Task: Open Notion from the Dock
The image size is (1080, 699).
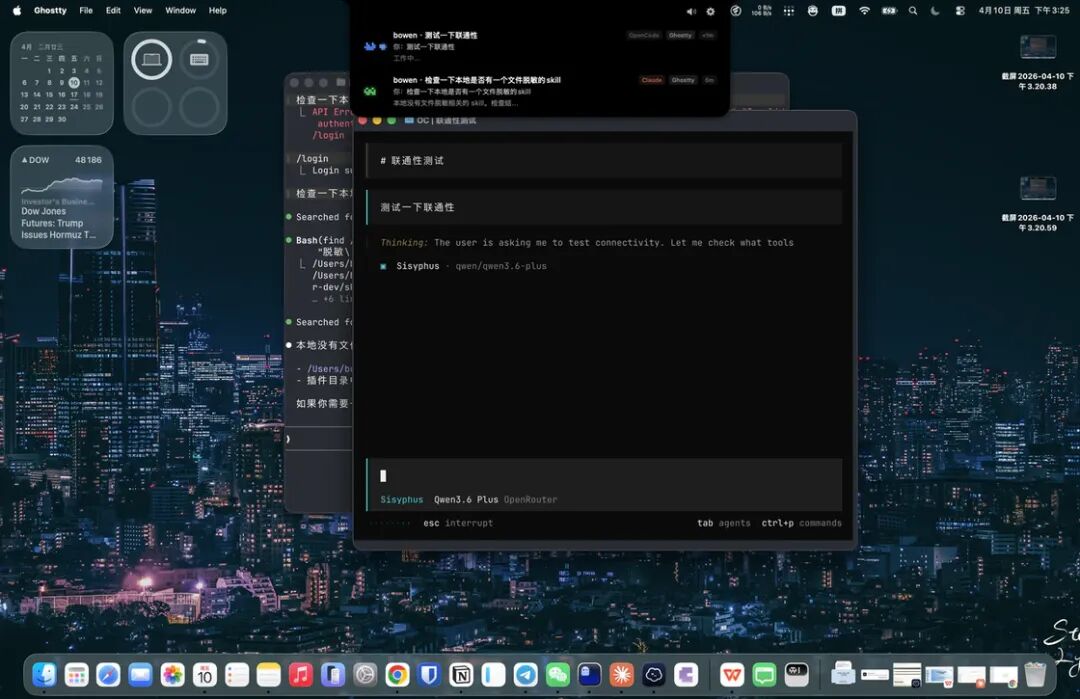Action: (461, 675)
